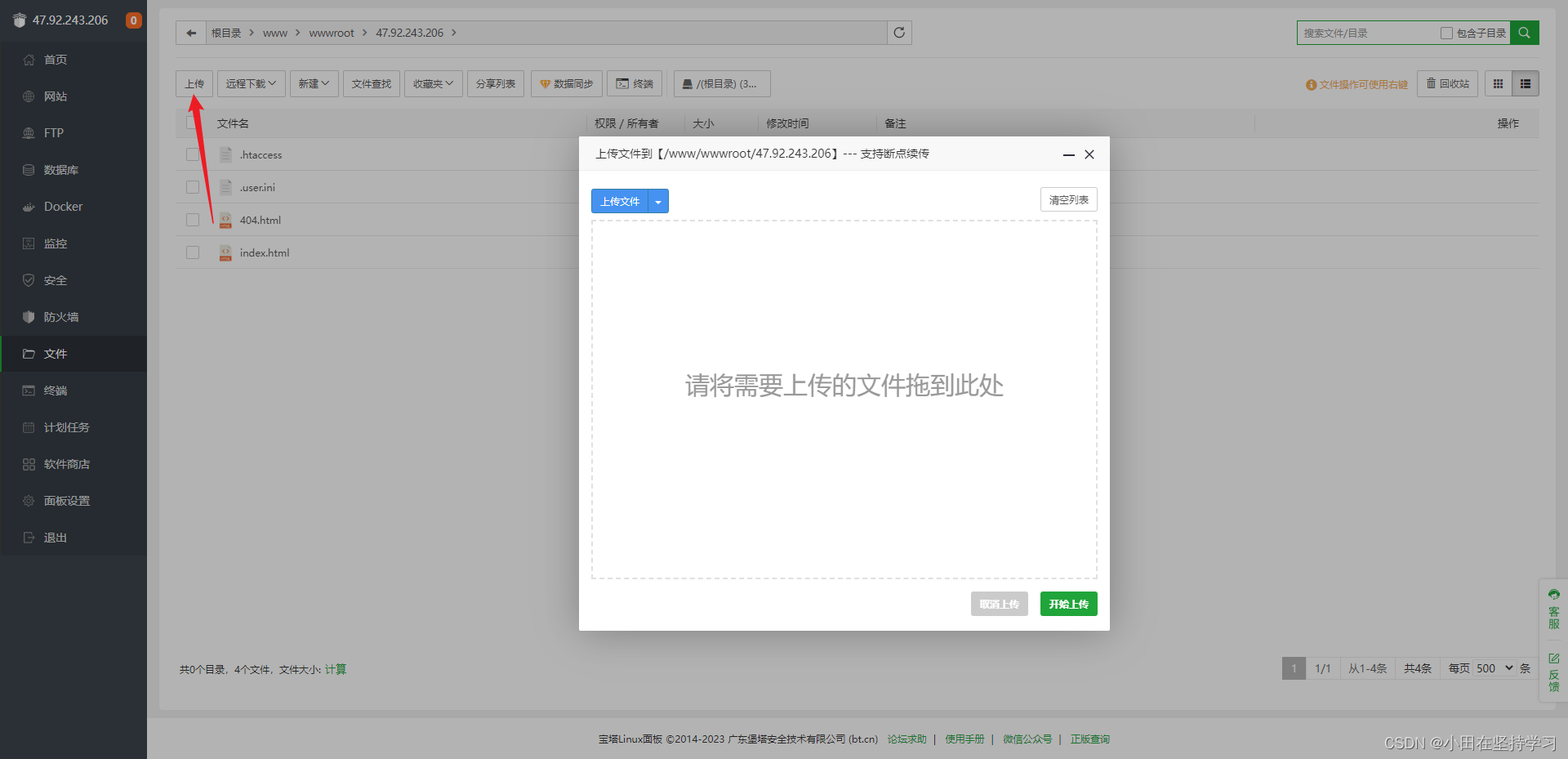
Task: Expand chevron after 47.92.243.206 in path
Action: [454, 33]
